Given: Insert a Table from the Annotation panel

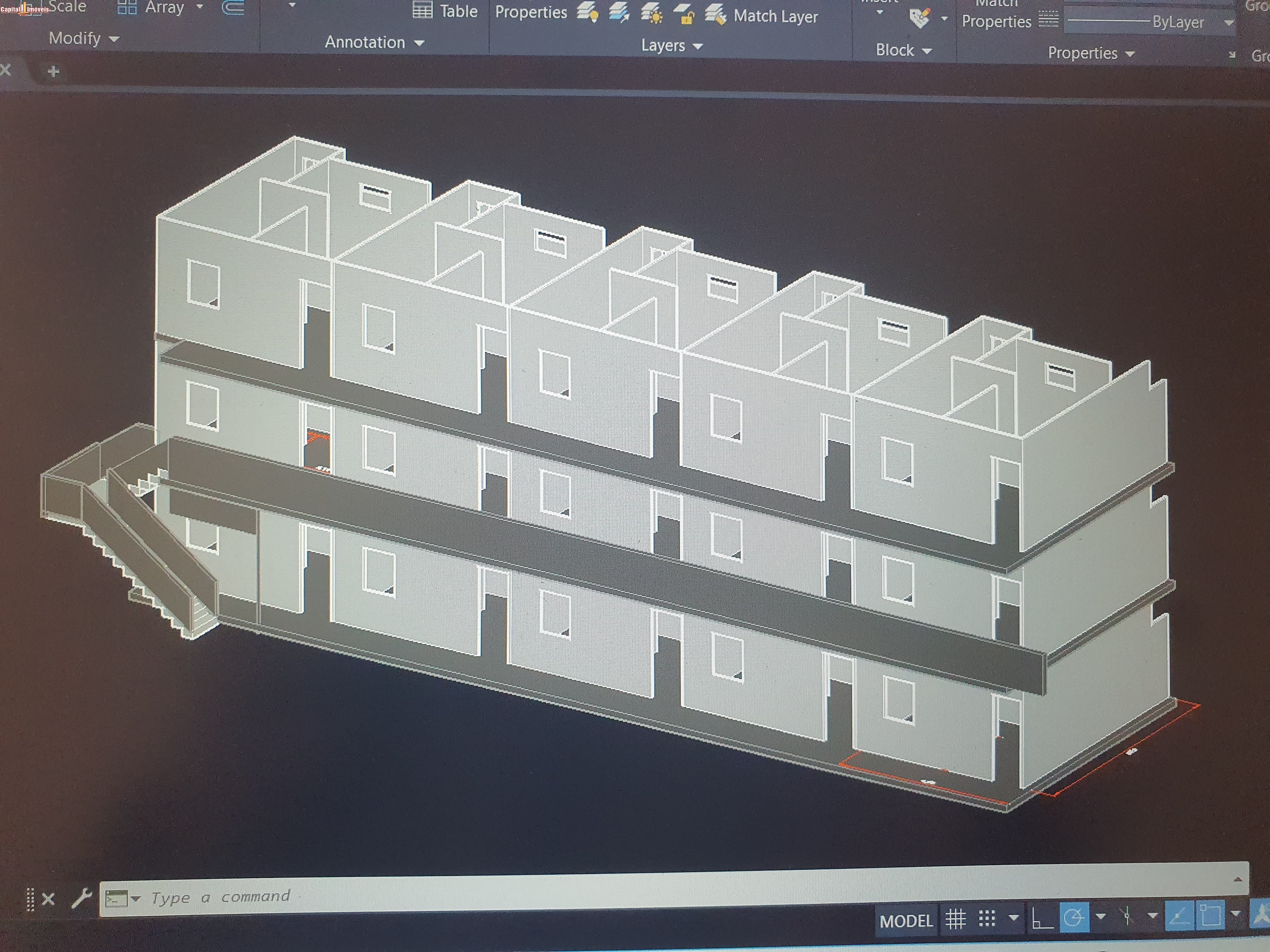Looking at the screenshot, I should click(445, 11).
